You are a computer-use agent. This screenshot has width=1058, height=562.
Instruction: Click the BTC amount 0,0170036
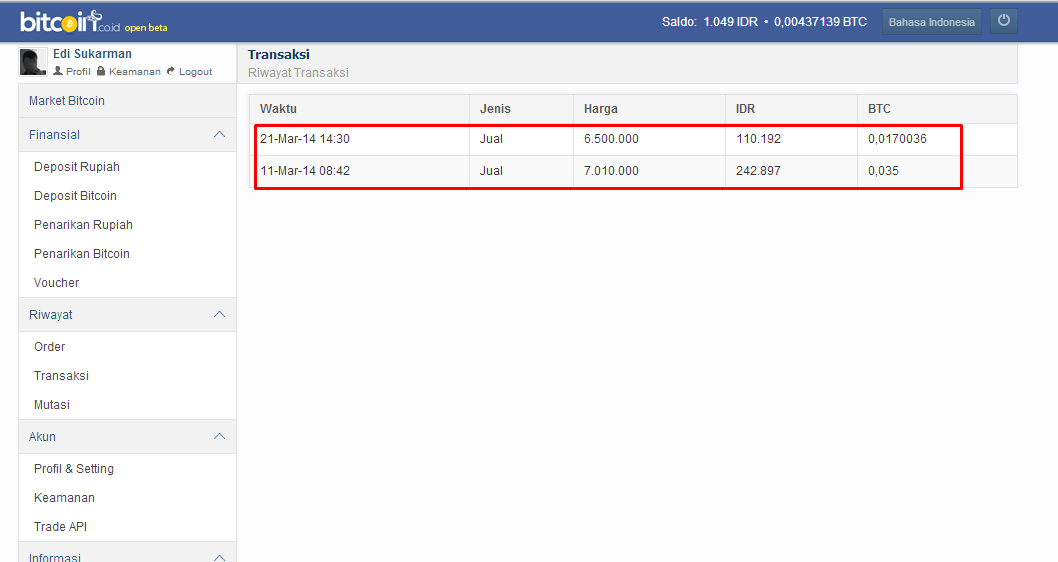(897, 139)
